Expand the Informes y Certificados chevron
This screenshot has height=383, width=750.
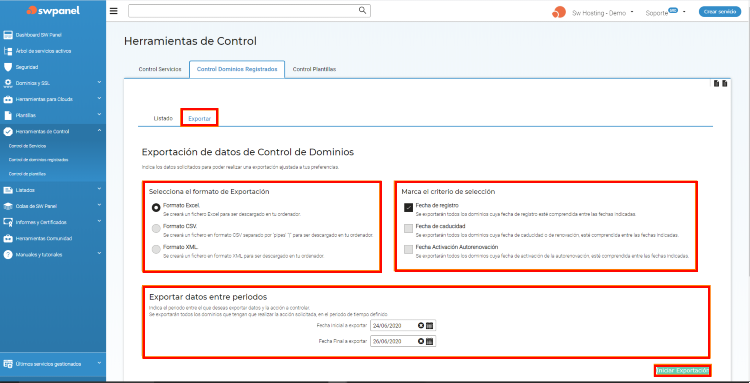pos(99,221)
